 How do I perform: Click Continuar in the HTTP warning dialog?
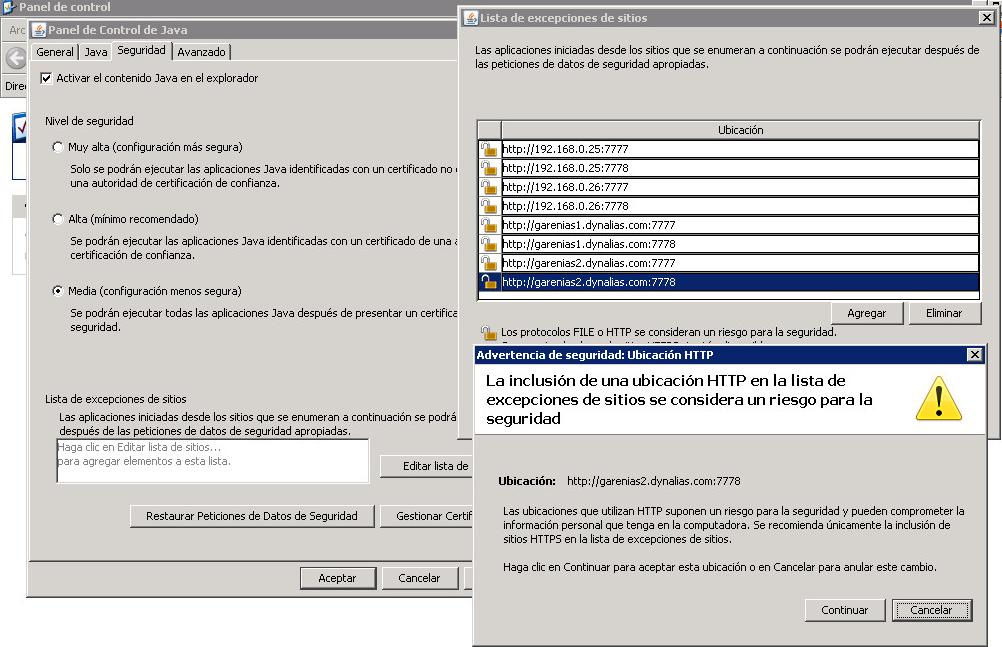[x=845, y=610]
